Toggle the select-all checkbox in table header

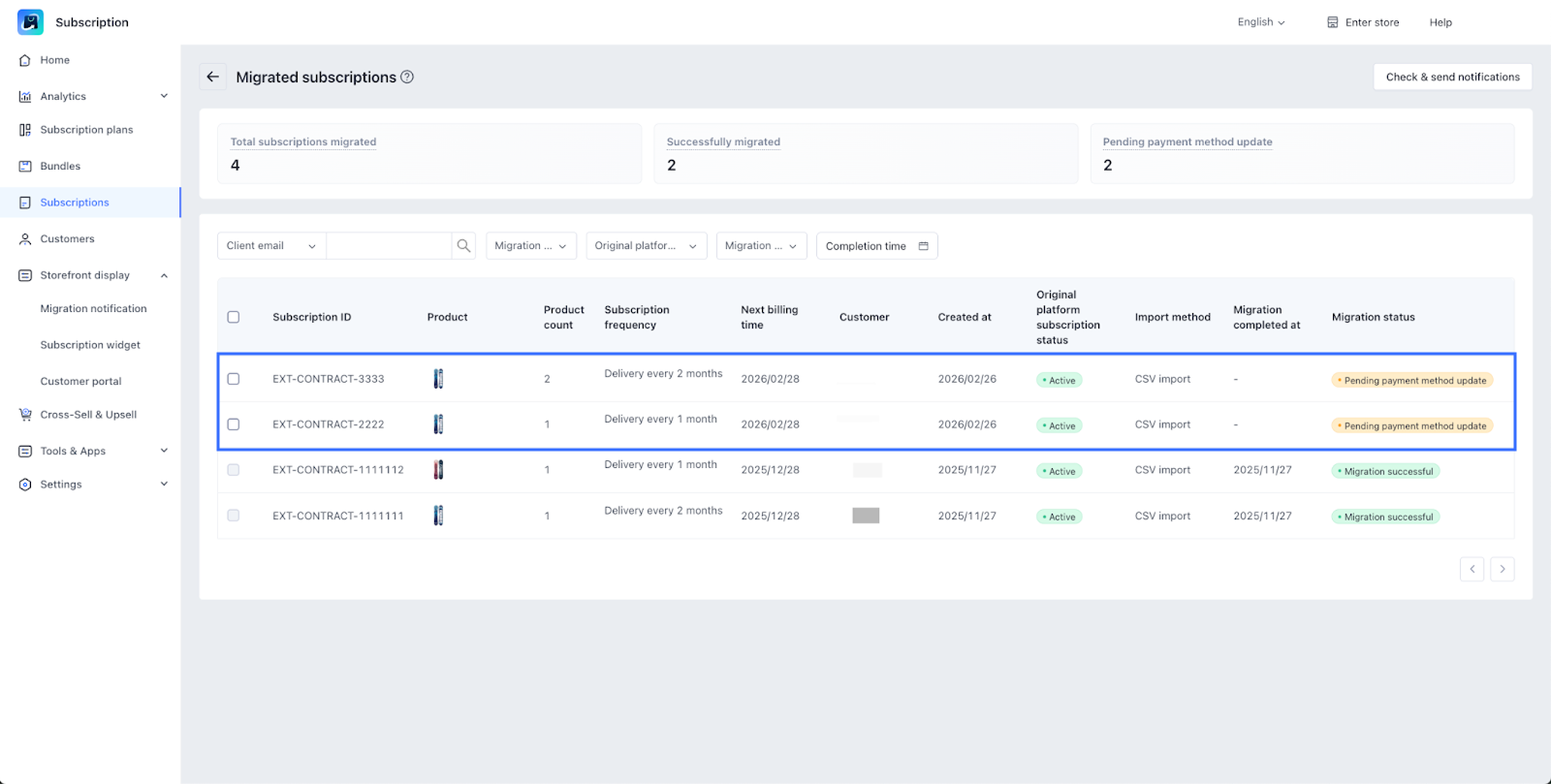pyautogui.click(x=234, y=317)
